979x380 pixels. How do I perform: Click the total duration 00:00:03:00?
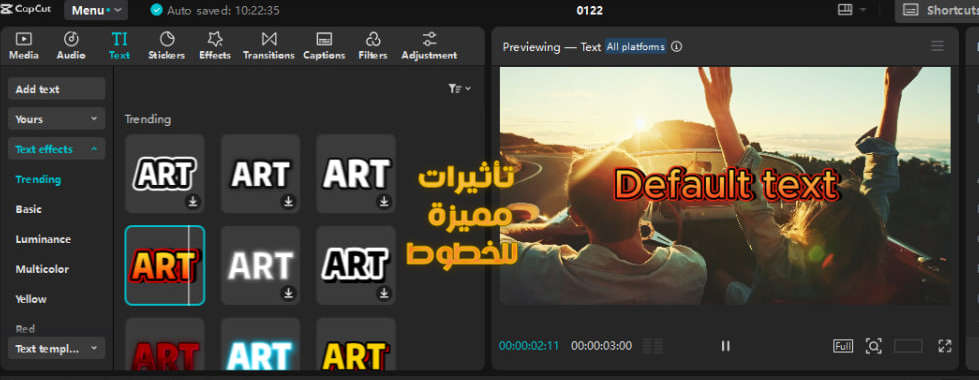[x=601, y=346]
